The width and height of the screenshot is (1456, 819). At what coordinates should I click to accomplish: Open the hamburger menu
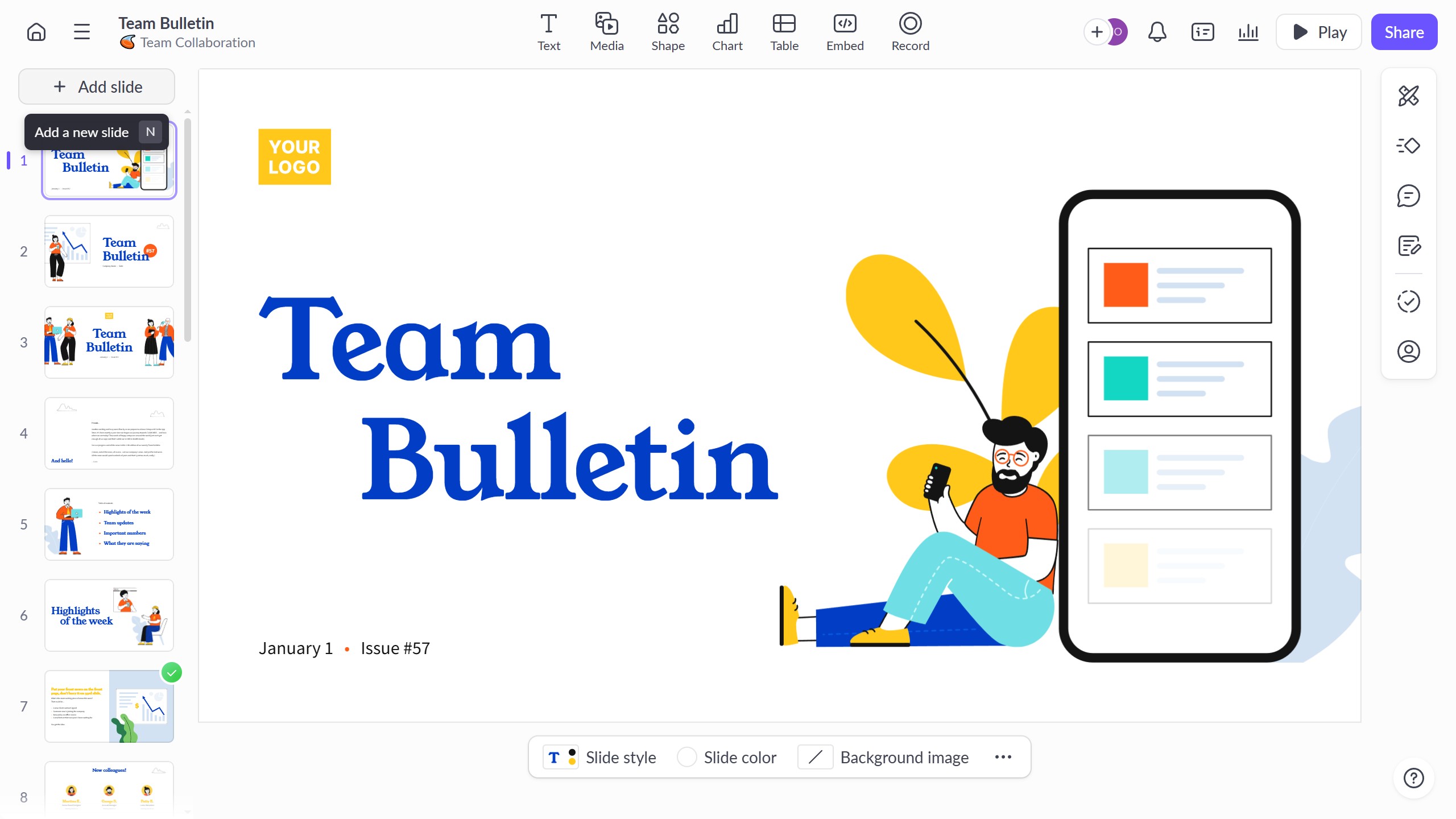coord(82,32)
